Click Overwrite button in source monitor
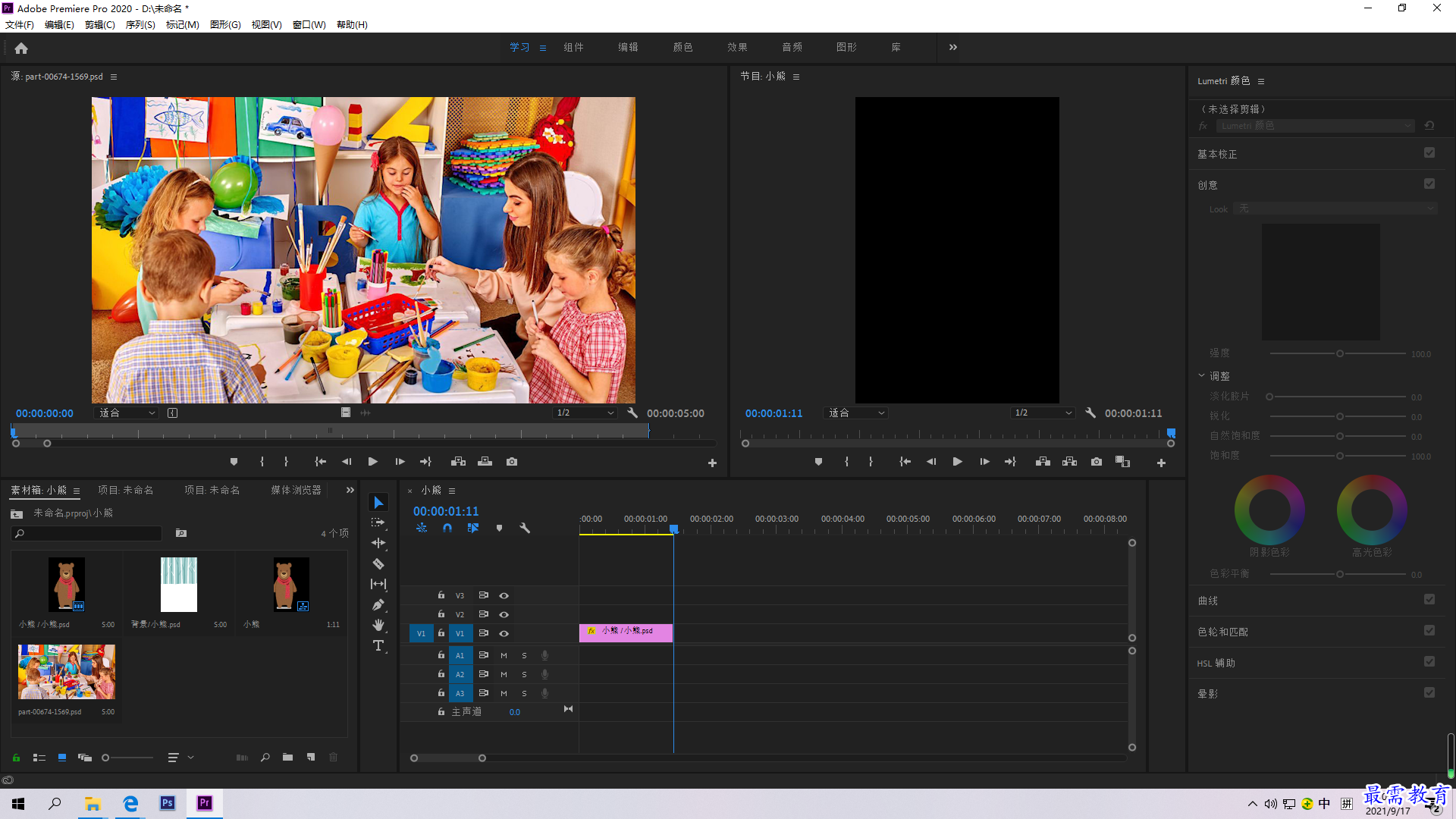Screen dimensions: 1456x819 [x=485, y=461]
